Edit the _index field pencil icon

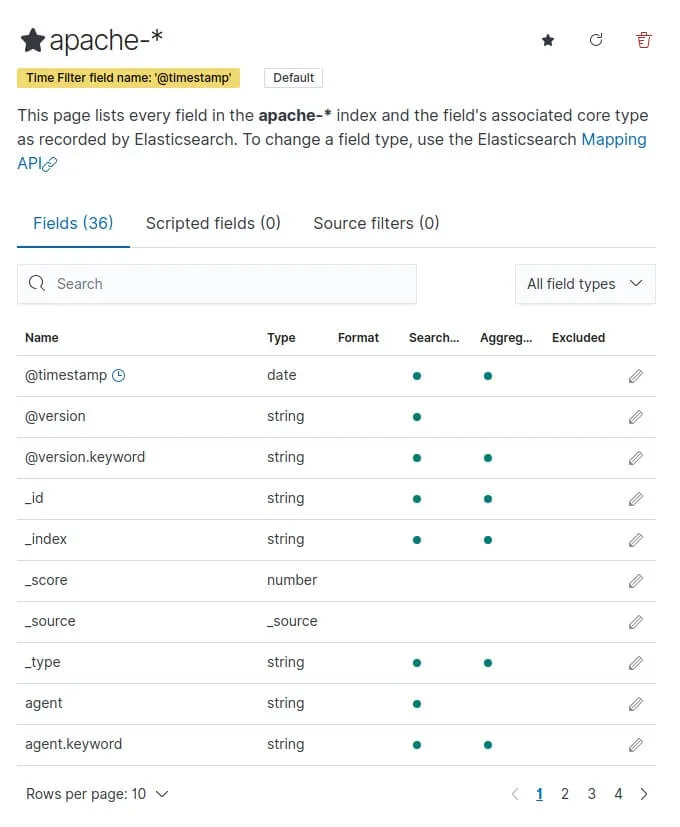[636, 540]
